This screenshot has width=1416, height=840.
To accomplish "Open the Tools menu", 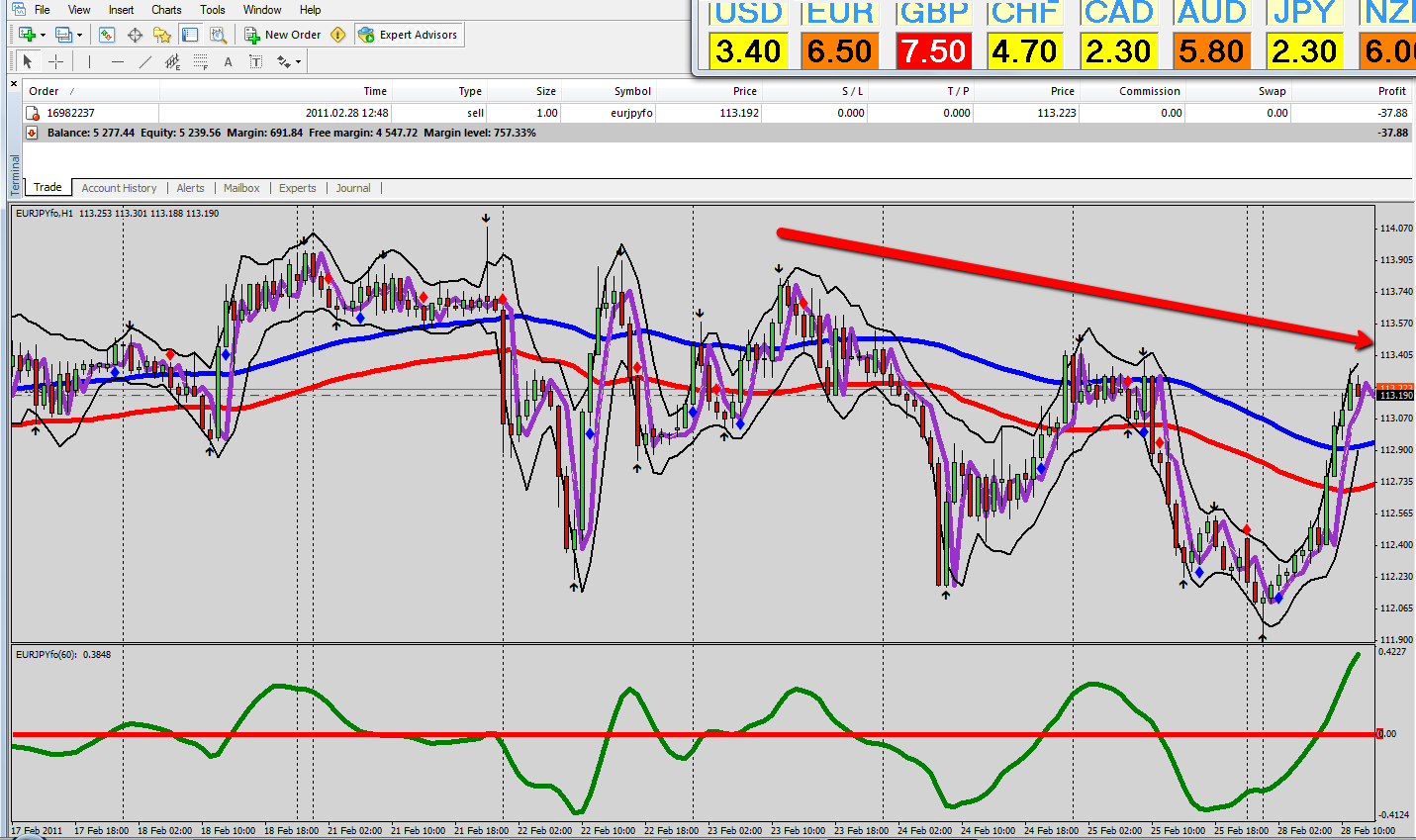I will point(213,10).
